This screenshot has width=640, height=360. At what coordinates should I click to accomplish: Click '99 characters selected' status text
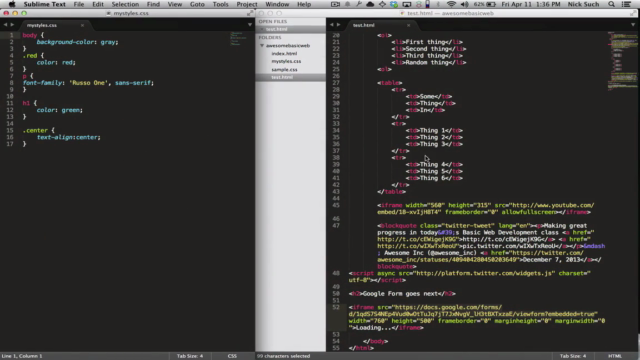click(x=283, y=356)
